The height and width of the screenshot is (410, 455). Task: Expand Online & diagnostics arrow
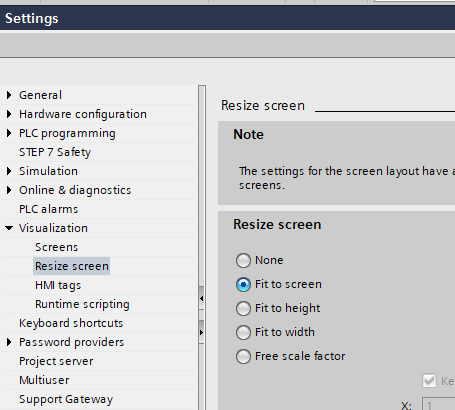click(9, 190)
